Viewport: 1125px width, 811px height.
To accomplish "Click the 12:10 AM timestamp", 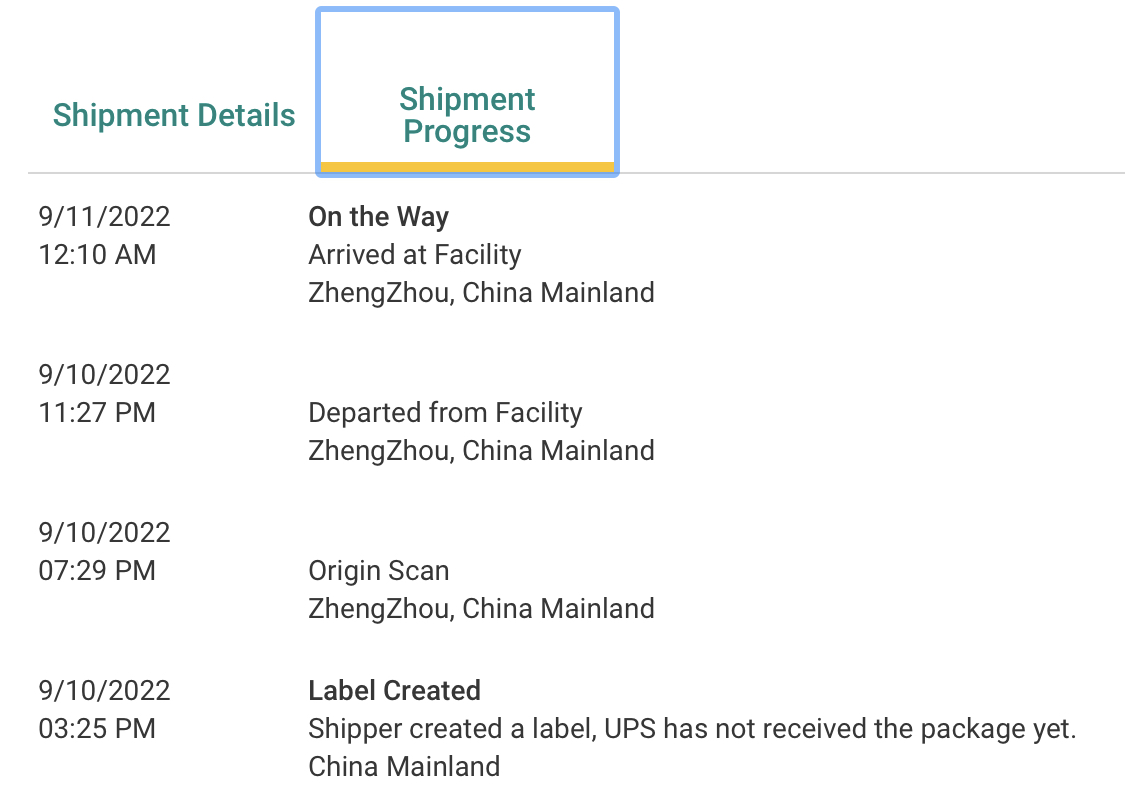I will pos(97,255).
